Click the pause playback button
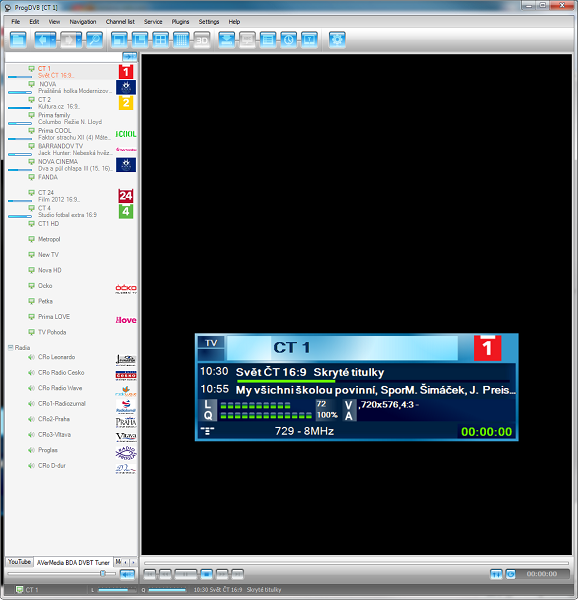The width and height of the screenshot is (579, 600). (x=186, y=574)
